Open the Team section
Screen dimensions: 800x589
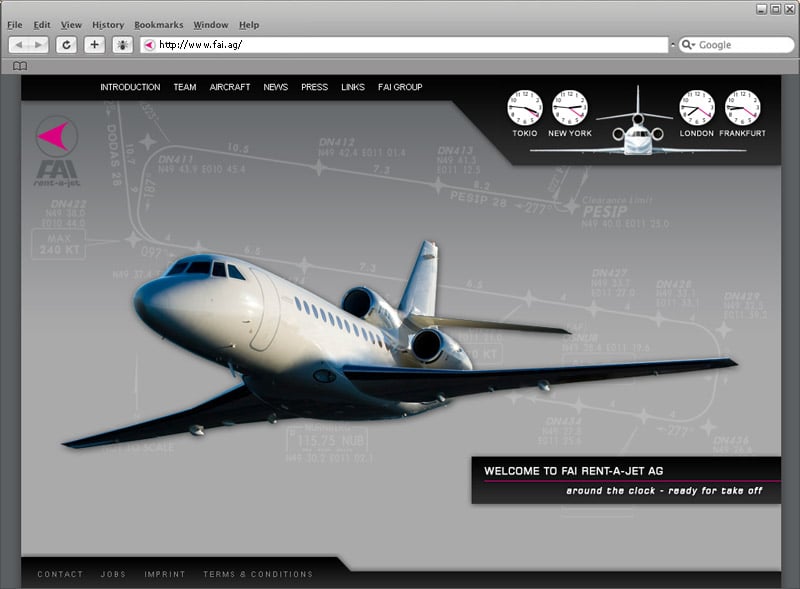185,87
